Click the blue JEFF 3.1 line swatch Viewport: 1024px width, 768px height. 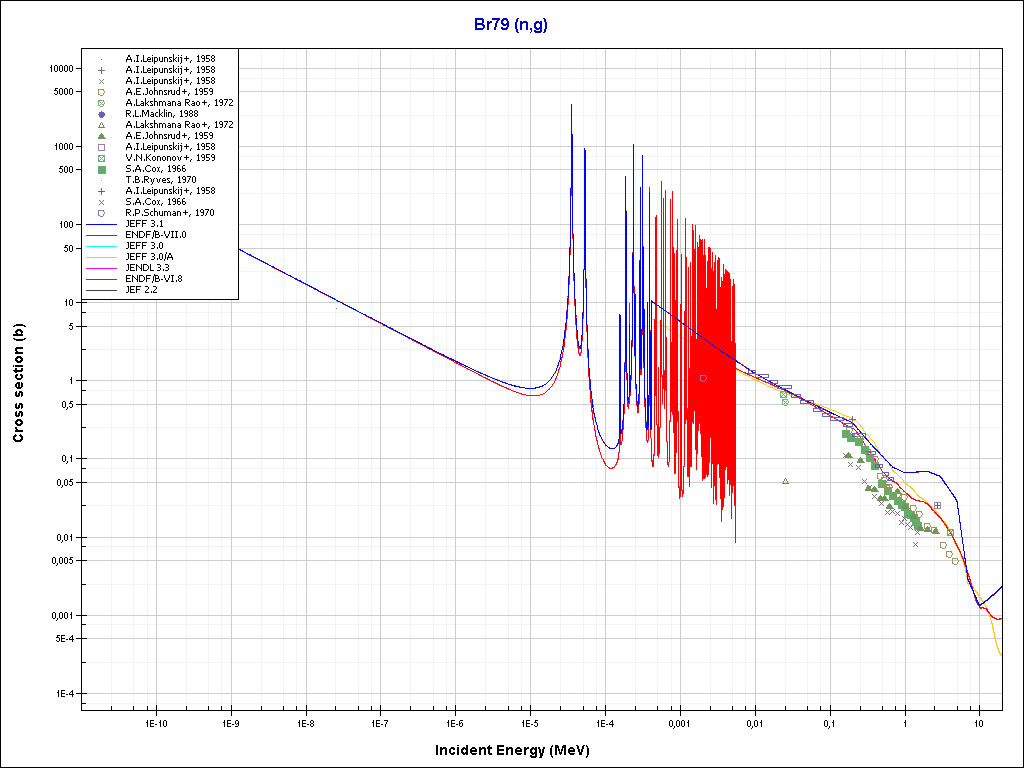tap(102, 224)
